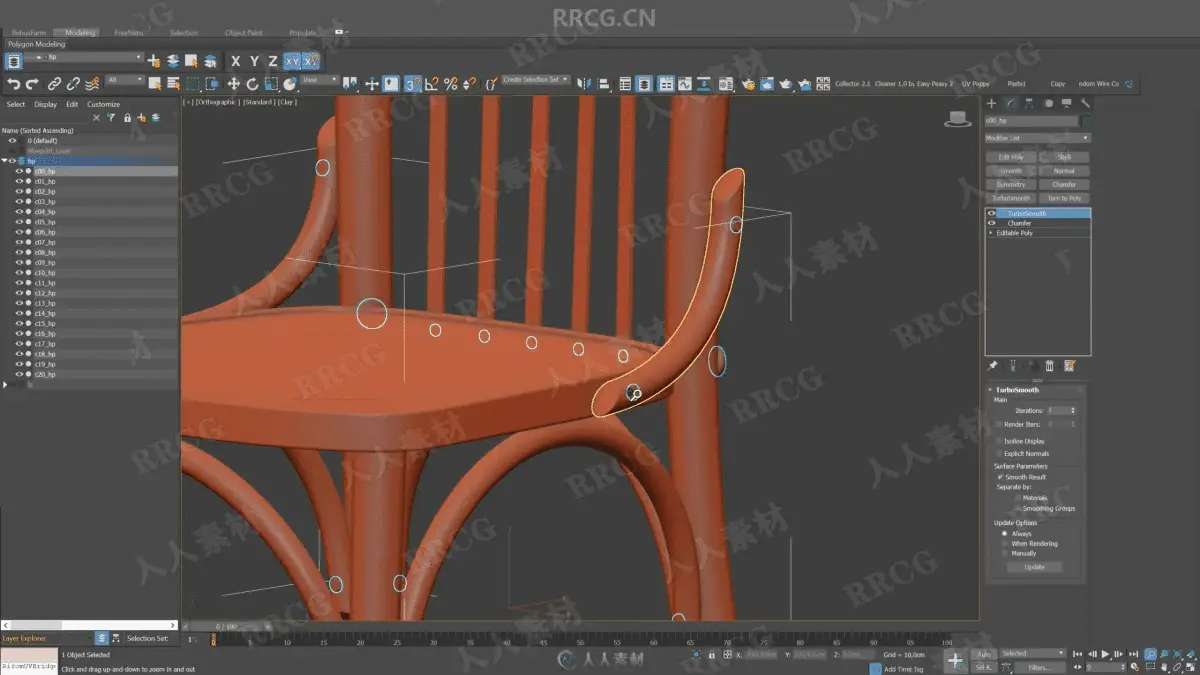Open the Edit menu in Scene Explorer
This screenshot has width=1200, height=675.
(72, 104)
